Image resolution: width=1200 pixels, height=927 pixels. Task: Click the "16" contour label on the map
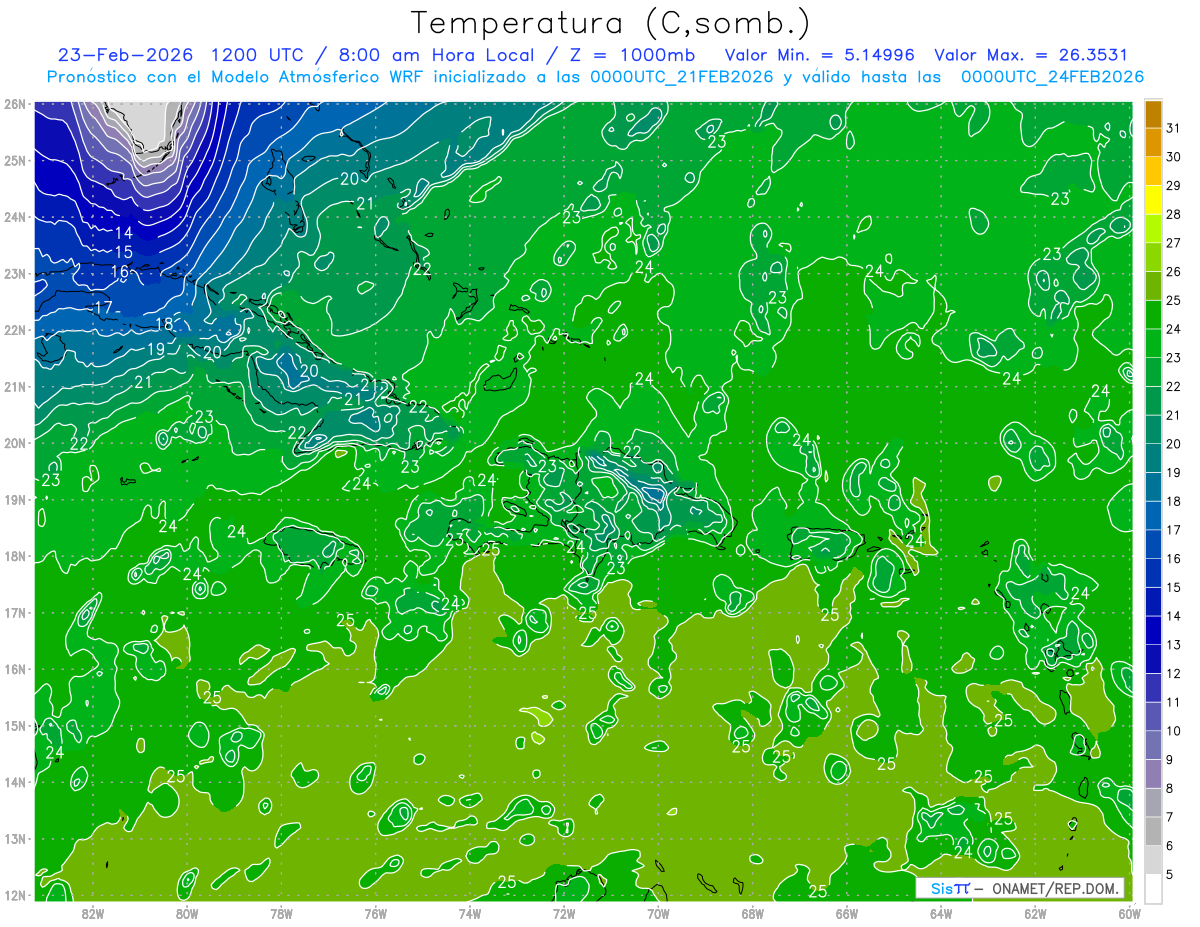pyautogui.click(x=120, y=271)
